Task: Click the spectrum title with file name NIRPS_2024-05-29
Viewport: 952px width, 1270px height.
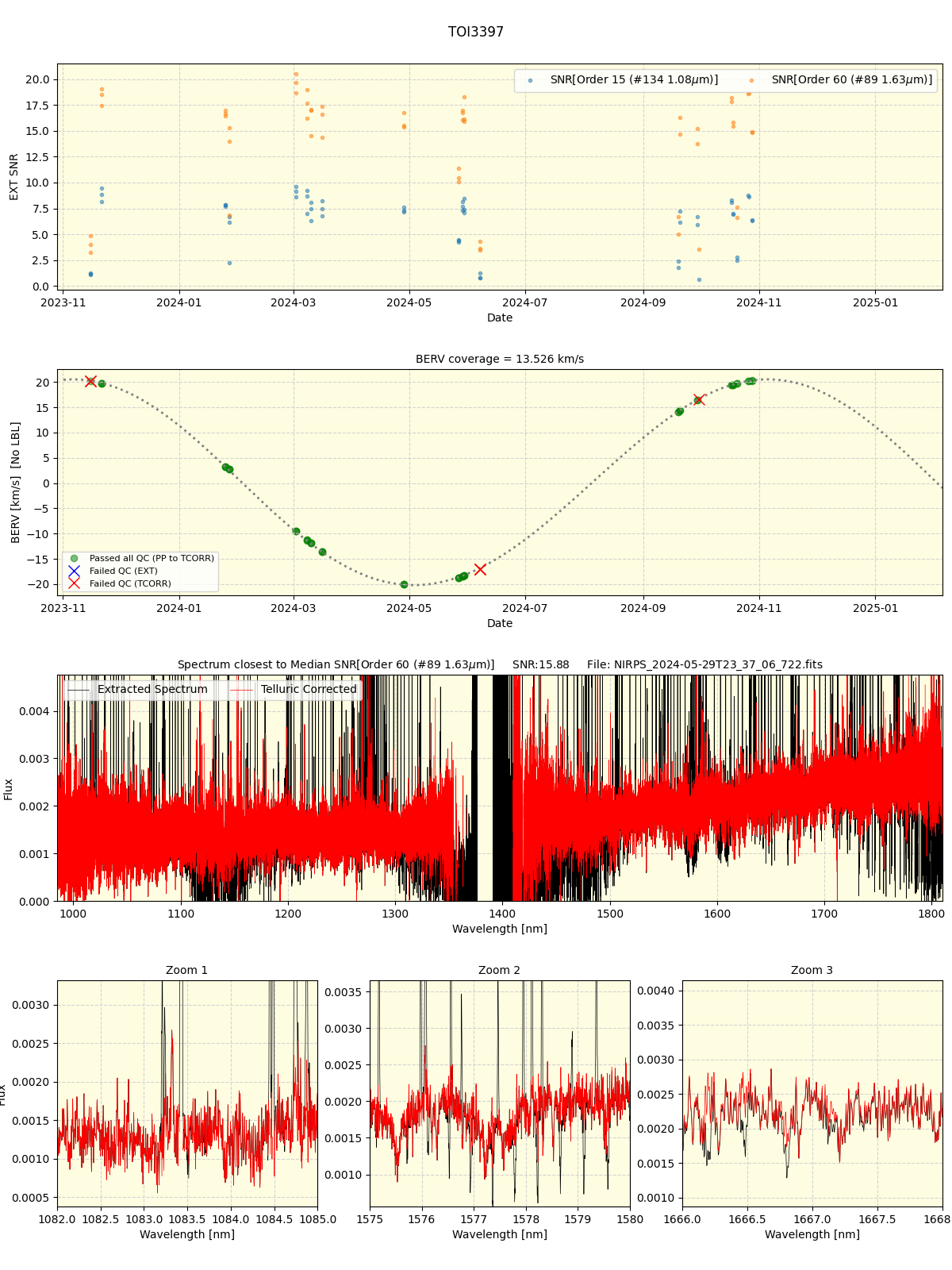Action: 500,665
